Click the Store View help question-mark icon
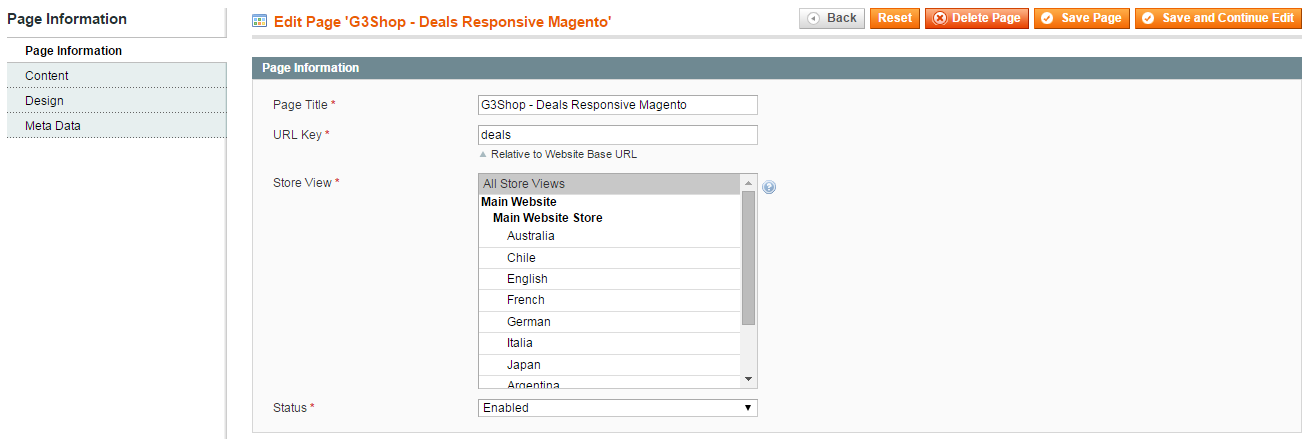This screenshot has width=1313, height=439. click(x=769, y=187)
